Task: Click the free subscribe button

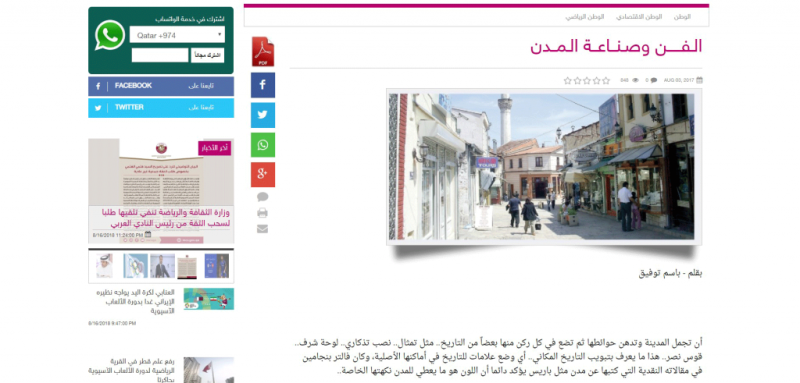Action: 208,55
